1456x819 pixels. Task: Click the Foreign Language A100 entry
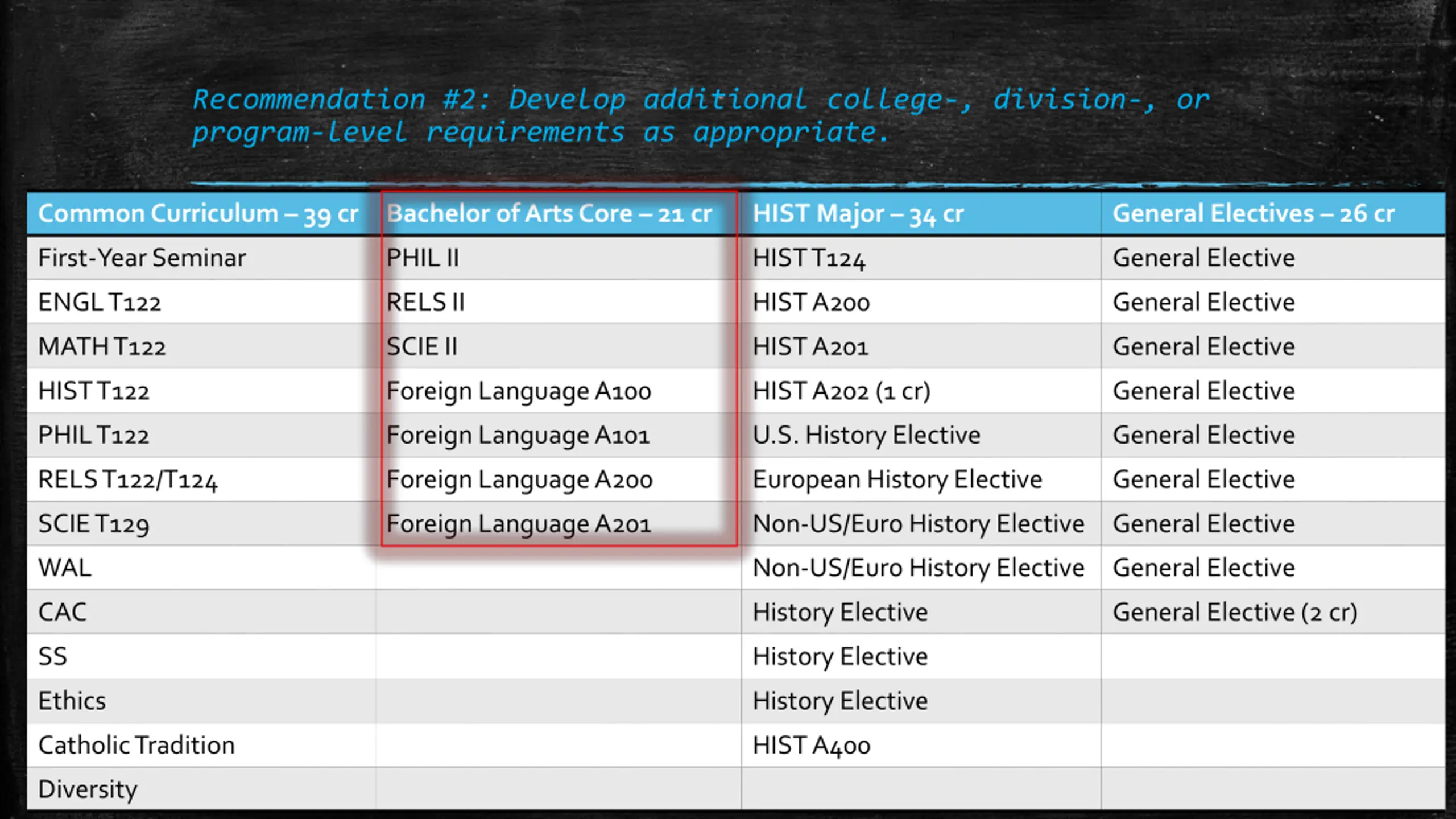(518, 391)
